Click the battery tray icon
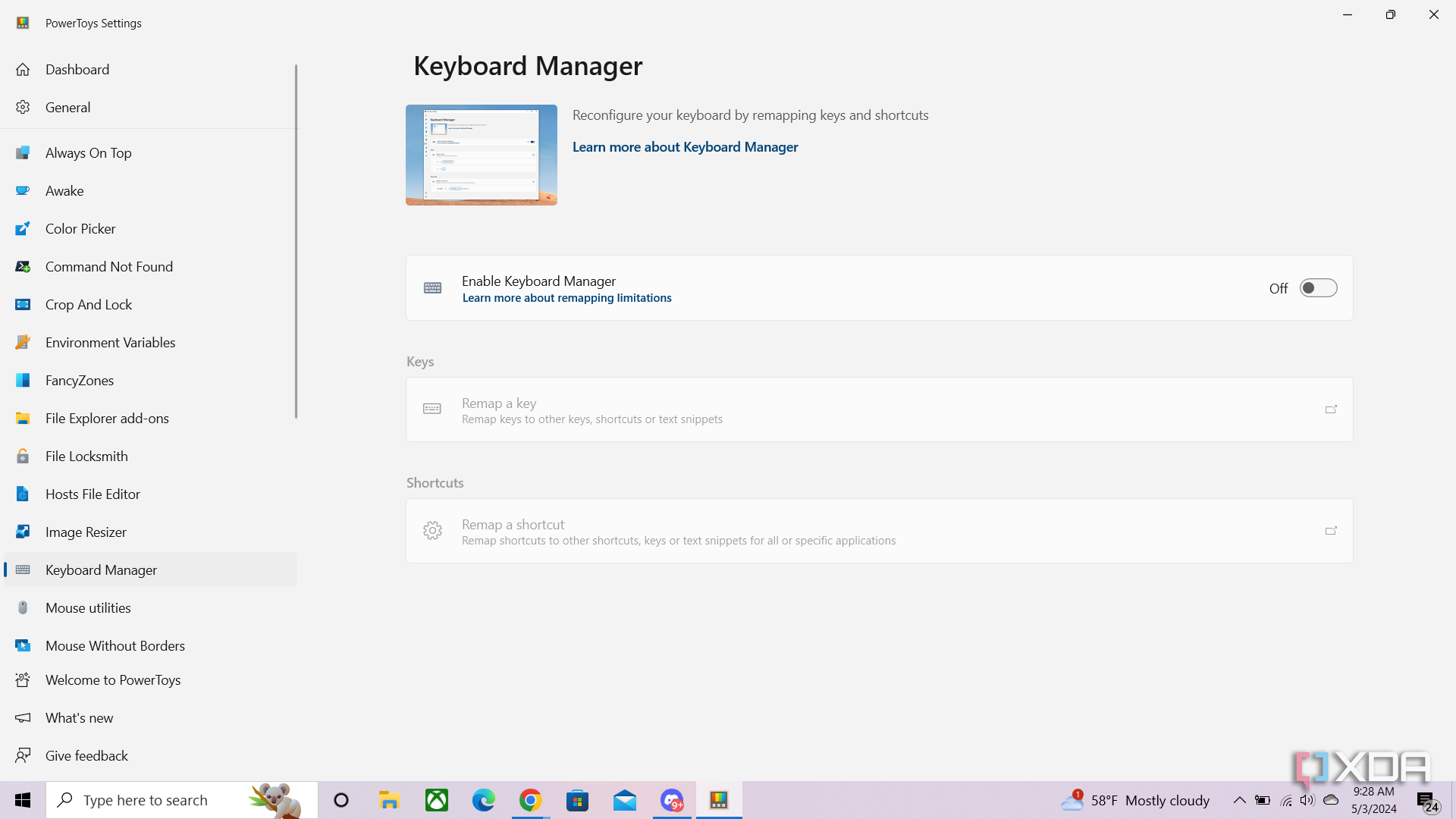 1262,800
